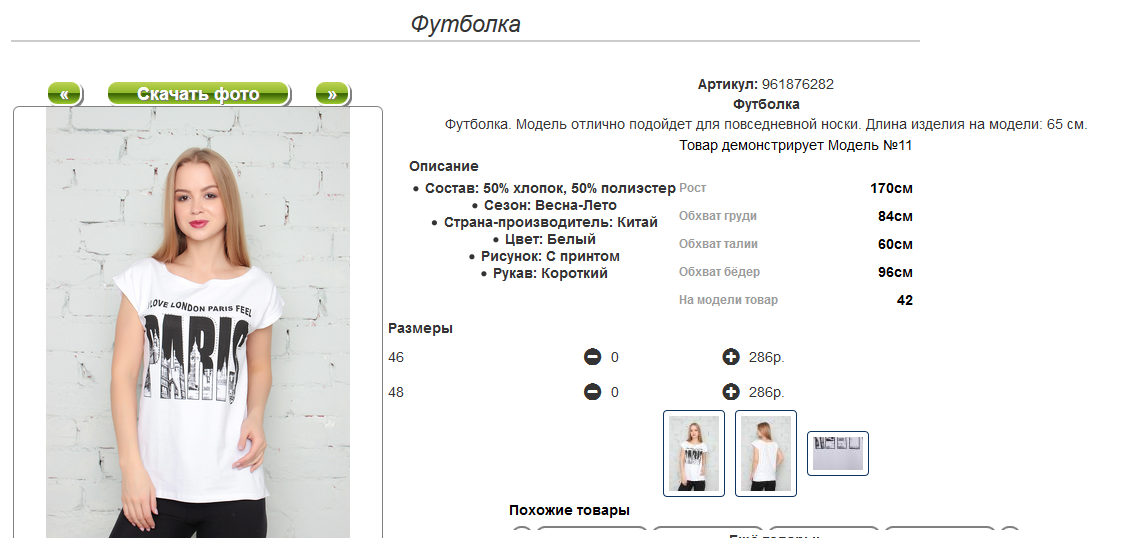Click the Футболка page heading
The width and height of the screenshot is (1123, 538).
pos(466,24)
